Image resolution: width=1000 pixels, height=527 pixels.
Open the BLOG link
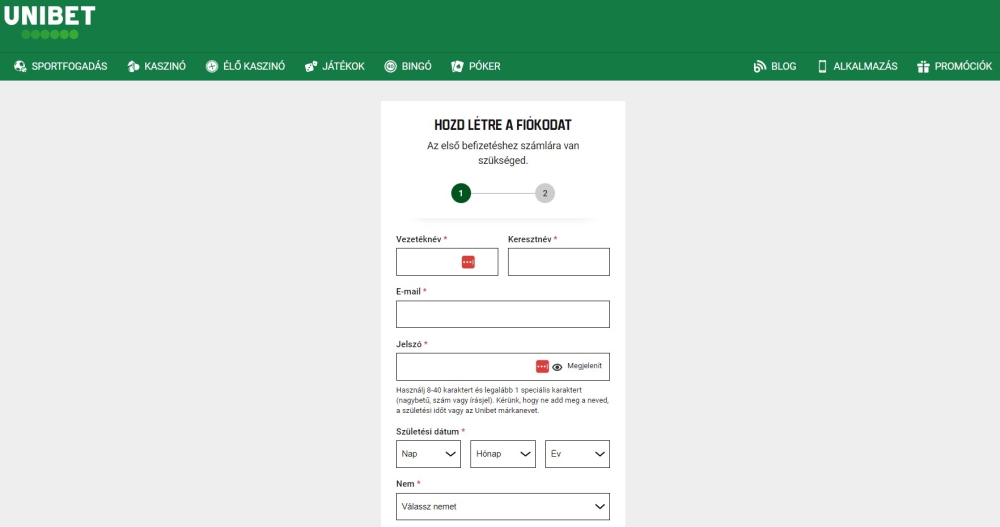pos(775,66)
